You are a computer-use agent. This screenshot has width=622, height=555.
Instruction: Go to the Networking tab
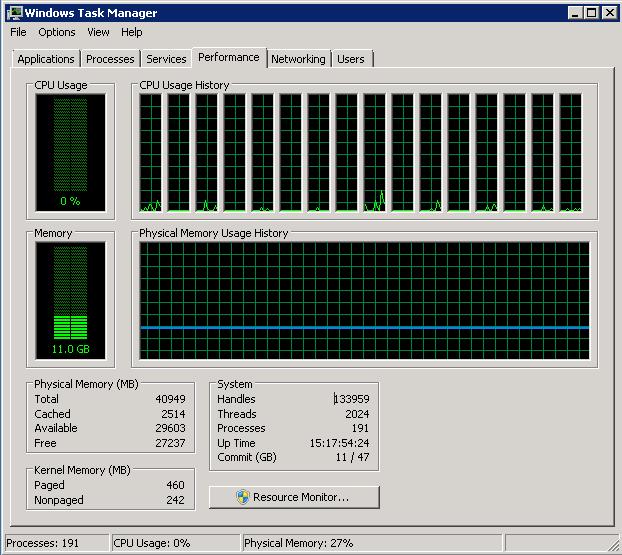(298, 59)
